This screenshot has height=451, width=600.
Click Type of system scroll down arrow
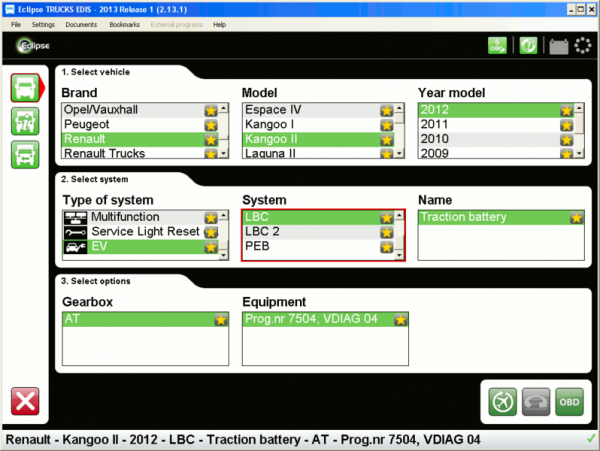(x=223, y=255)
